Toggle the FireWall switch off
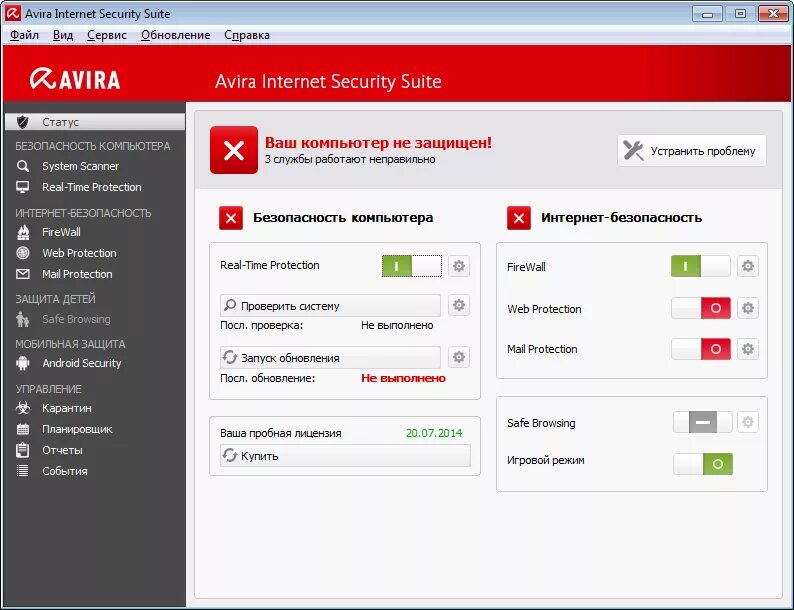794x610 pixels. [x=701, y=266]
